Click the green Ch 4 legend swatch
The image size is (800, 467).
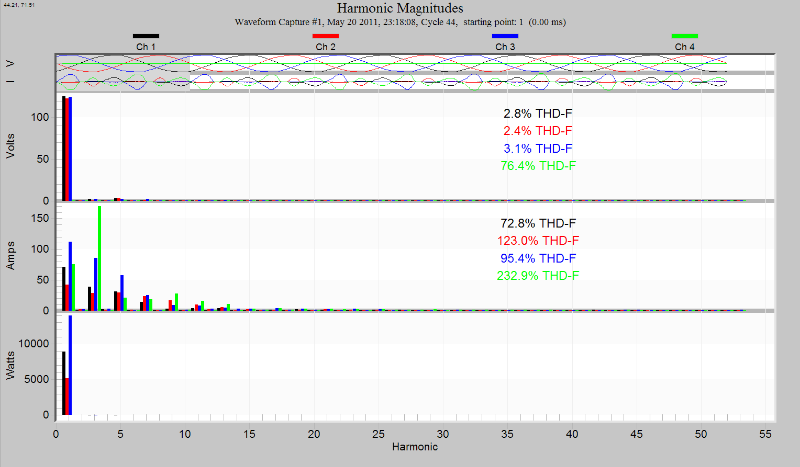[x=685, y=36]
